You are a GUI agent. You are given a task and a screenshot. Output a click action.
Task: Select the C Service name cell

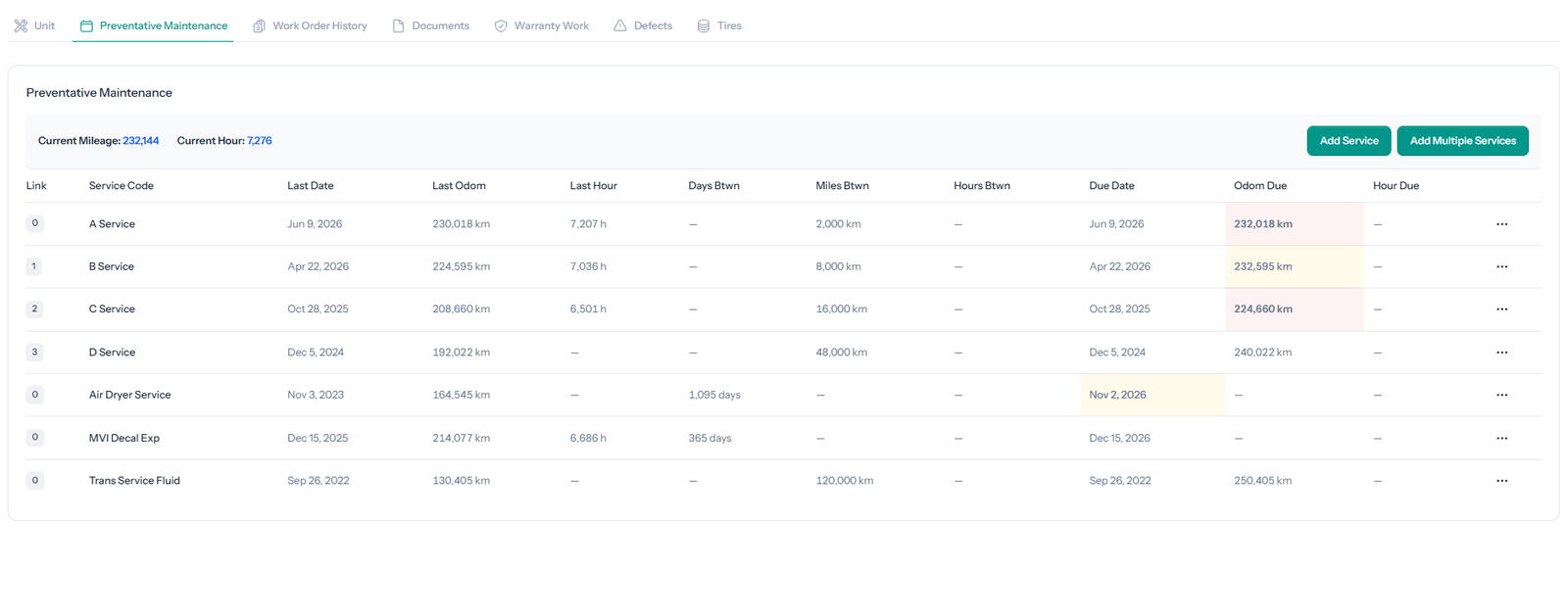point(112,309)
